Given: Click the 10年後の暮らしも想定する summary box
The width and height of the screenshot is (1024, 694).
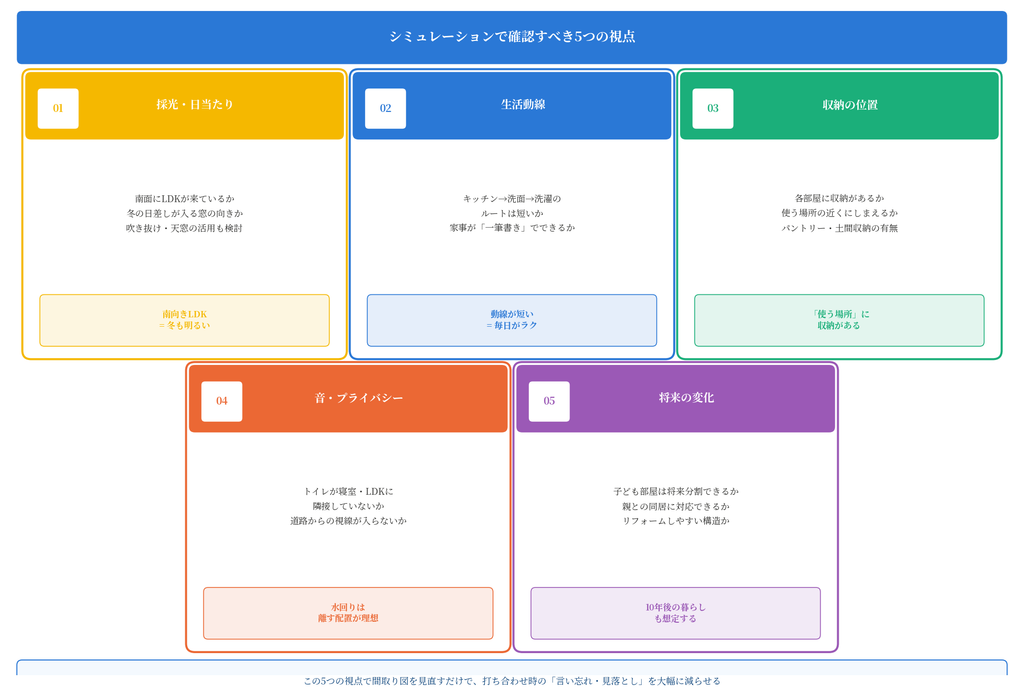Looking at the screenshot, I should tap(675, 613).
